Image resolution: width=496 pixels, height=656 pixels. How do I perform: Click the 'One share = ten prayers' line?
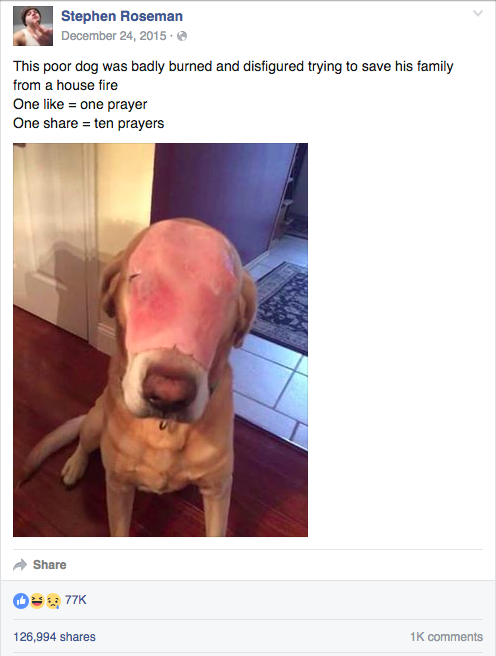point(88,124)
